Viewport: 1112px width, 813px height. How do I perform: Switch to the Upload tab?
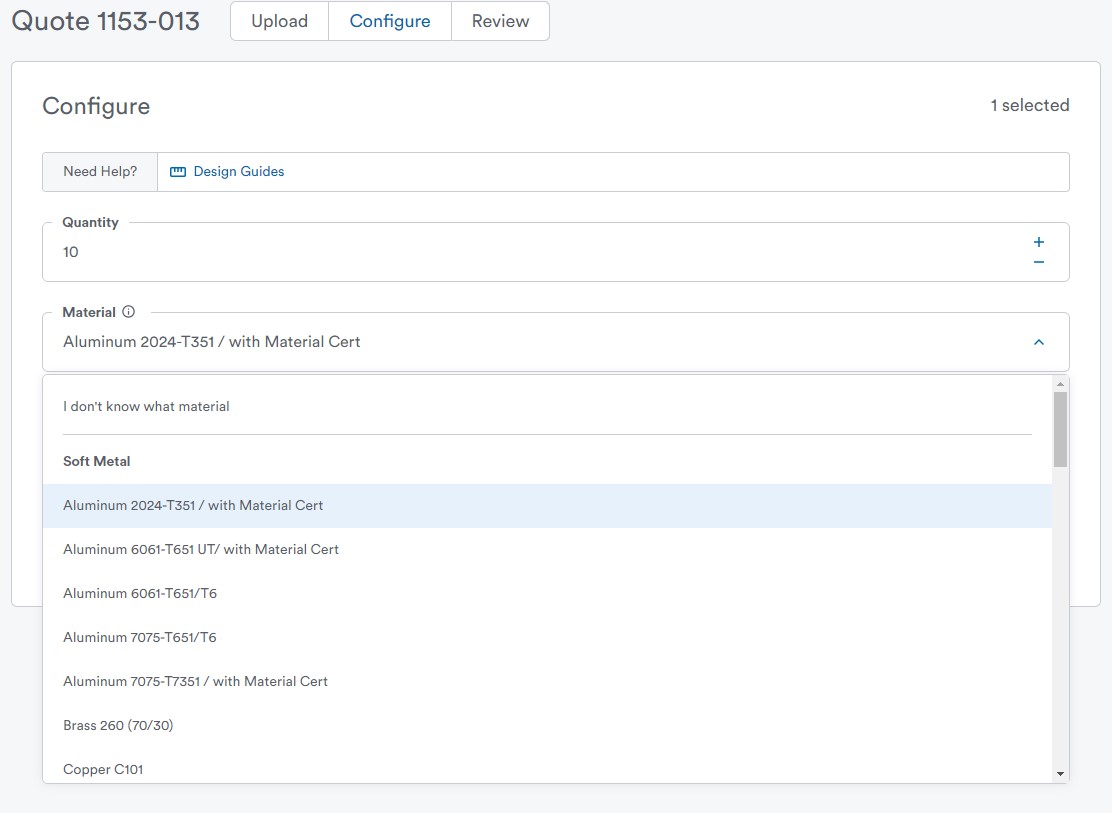pos(279,20)
